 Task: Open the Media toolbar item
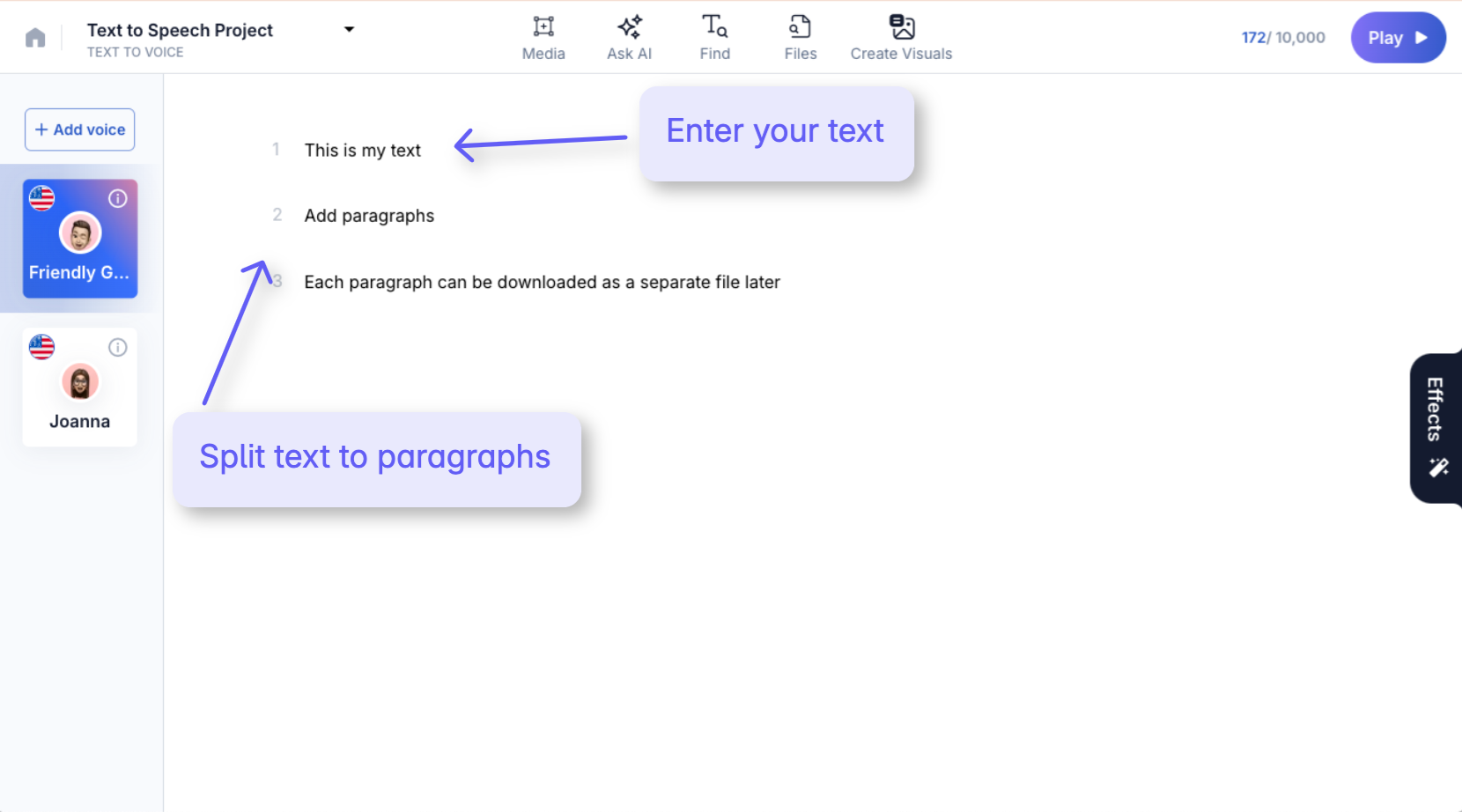click(543, 38)
